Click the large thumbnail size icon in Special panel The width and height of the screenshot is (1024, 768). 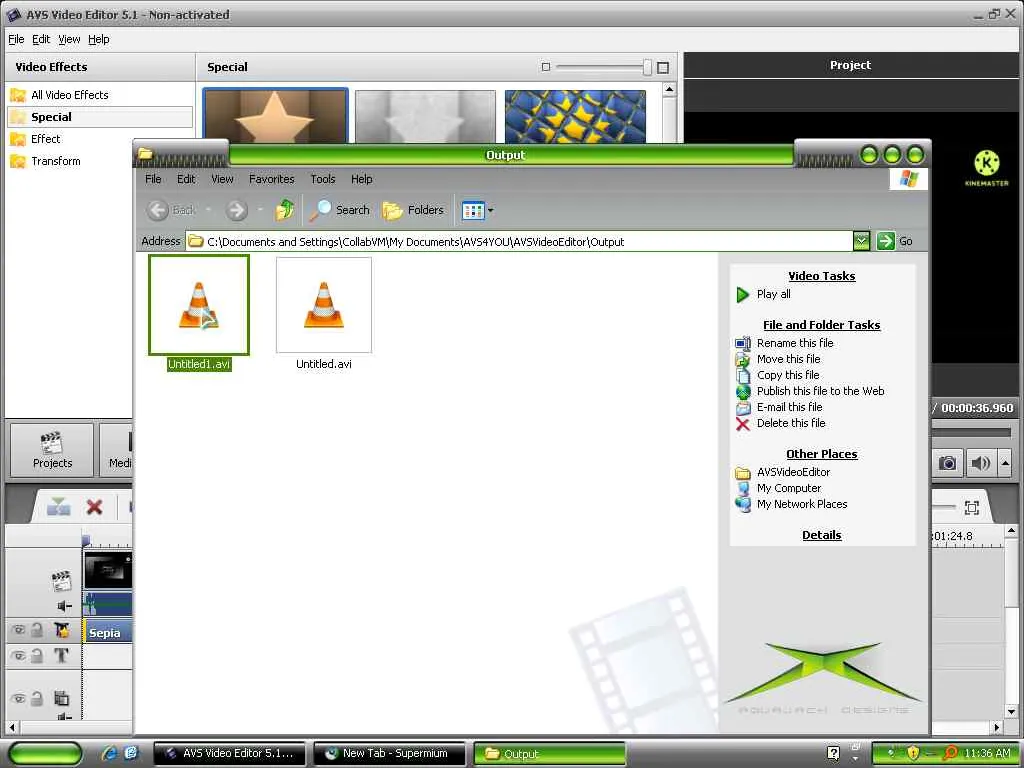pos(663,67)
